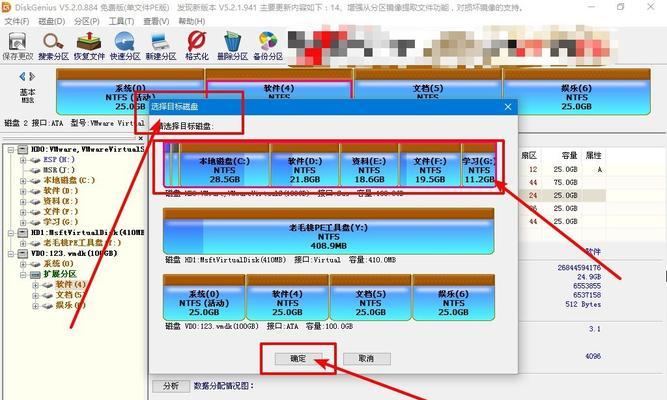Screen dimensions: 667x400
Task: Select 系统(0) 25.0GB partition in dialog
Action: point(204,298)
